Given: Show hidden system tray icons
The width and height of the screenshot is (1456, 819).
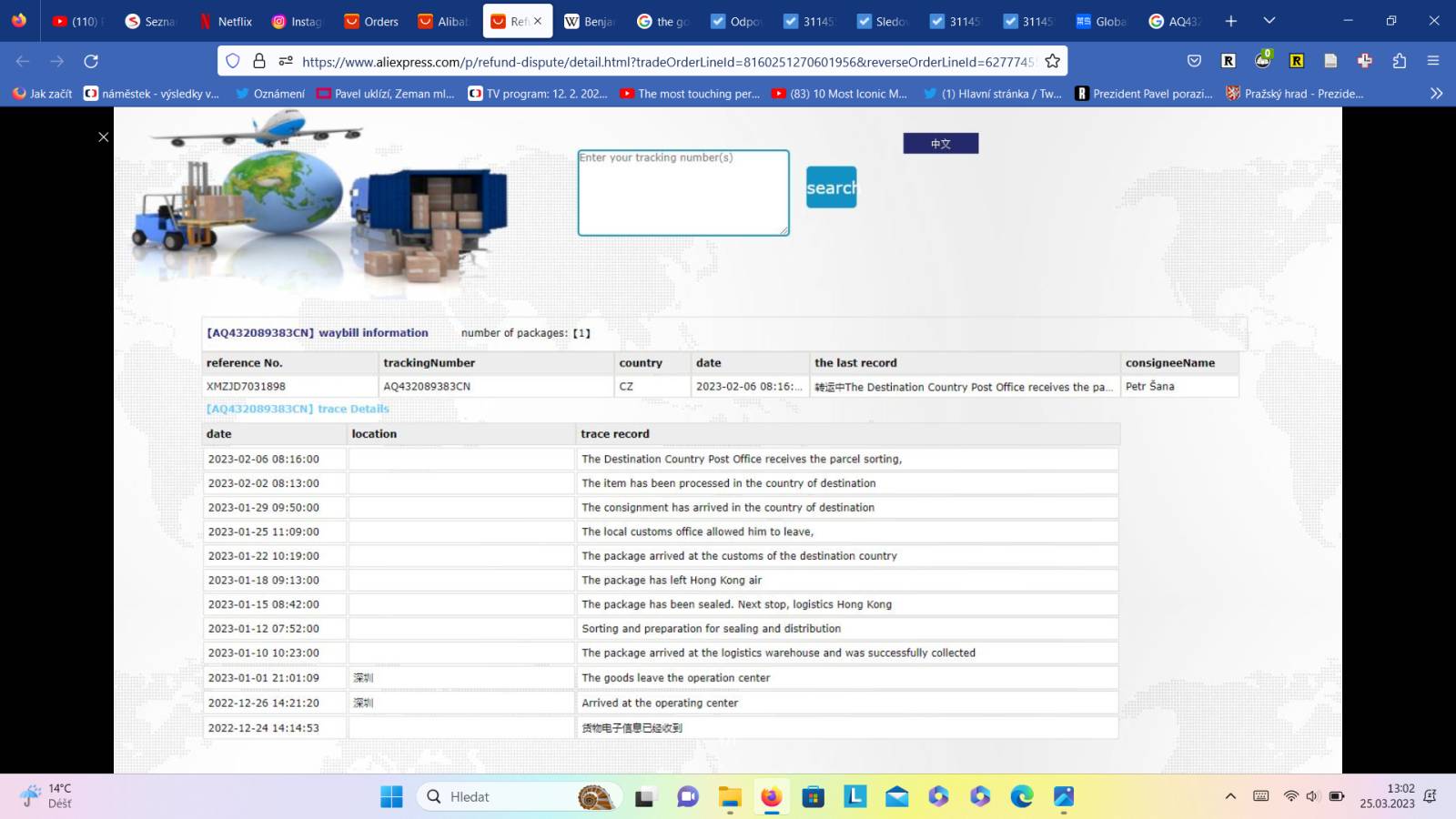Looking at the screenshot, I should pos(1230,796).
